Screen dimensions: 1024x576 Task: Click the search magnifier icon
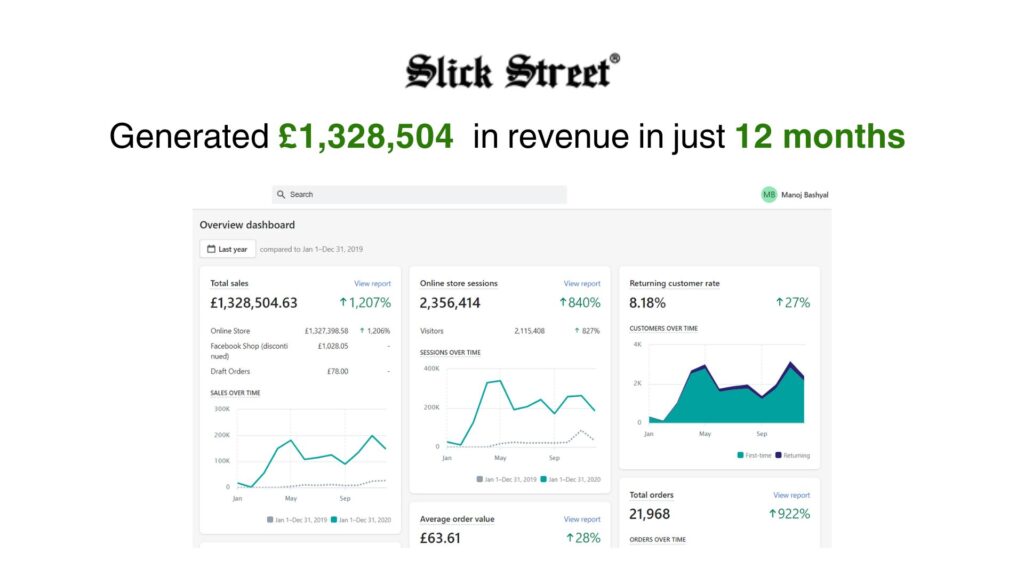281,195
